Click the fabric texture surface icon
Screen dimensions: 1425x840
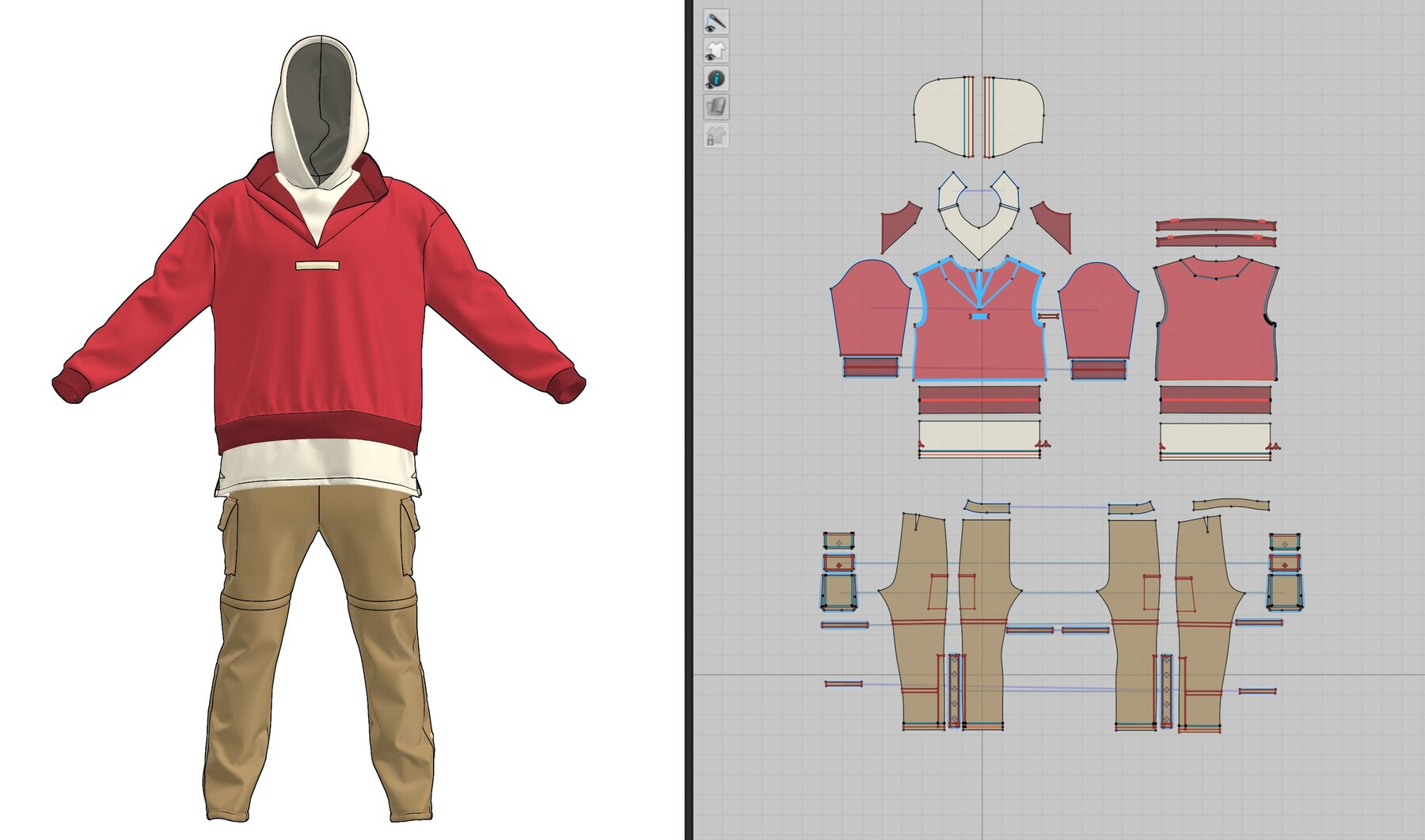pos(716,107)
